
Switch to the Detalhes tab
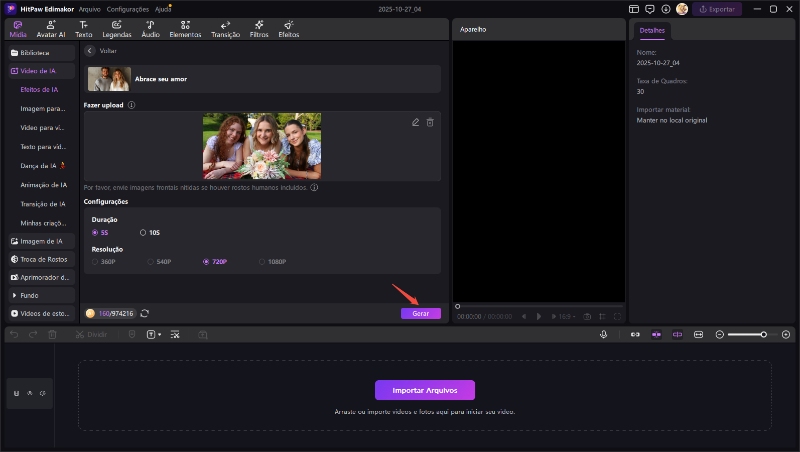point(652,31)
